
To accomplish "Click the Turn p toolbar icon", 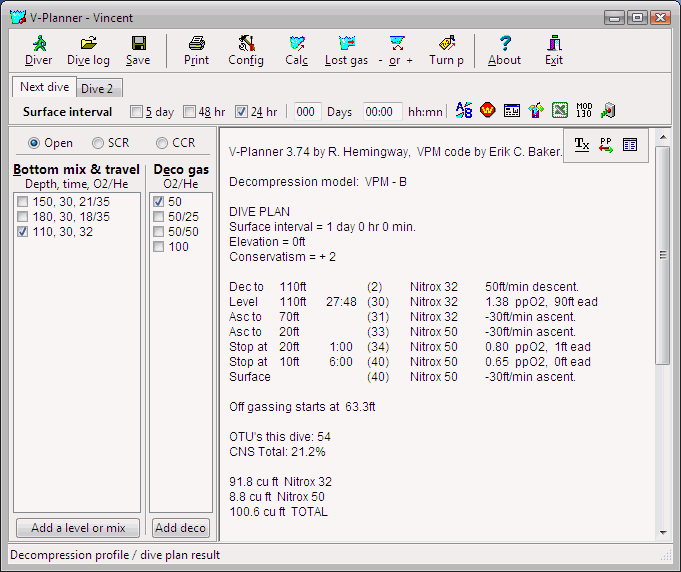I will [x=447, y=50].
